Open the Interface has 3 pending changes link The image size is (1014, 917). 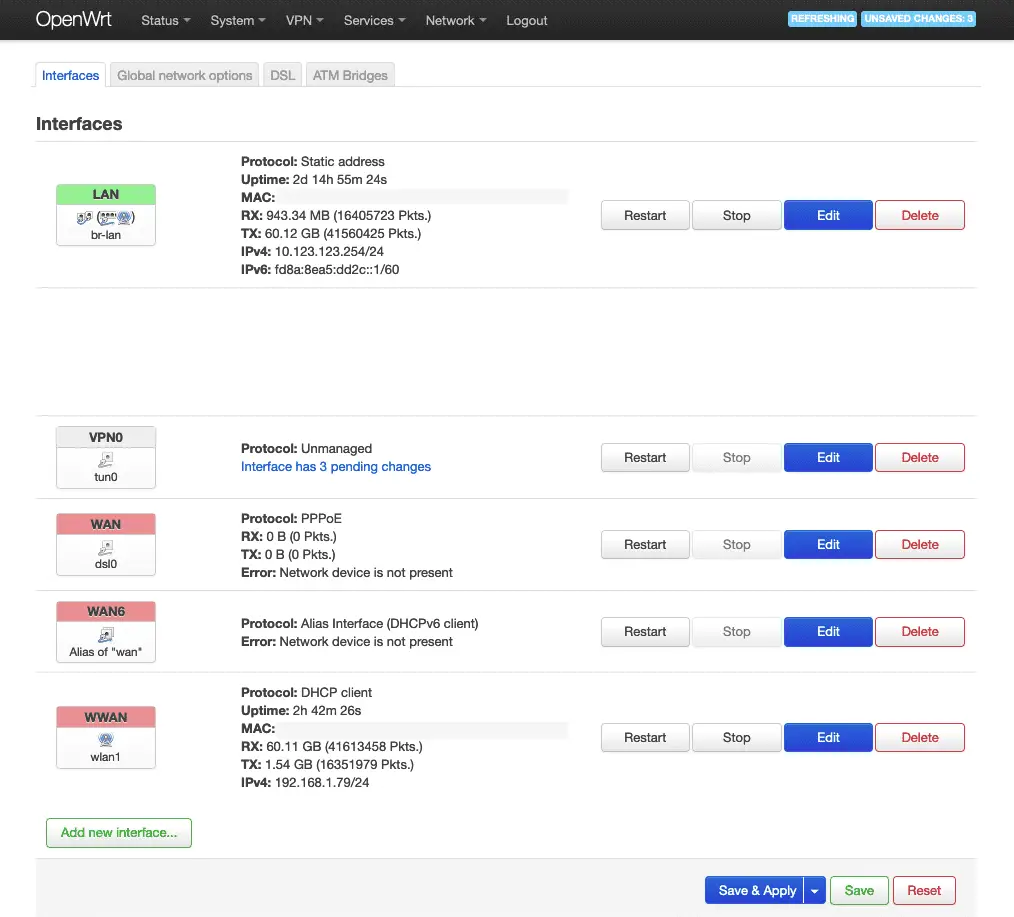pos(335,466)
